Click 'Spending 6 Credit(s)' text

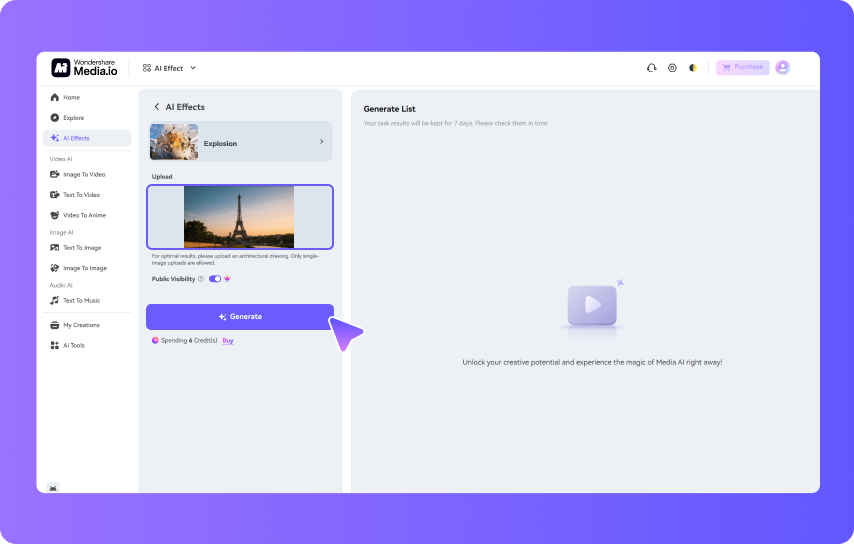point(189,340)
